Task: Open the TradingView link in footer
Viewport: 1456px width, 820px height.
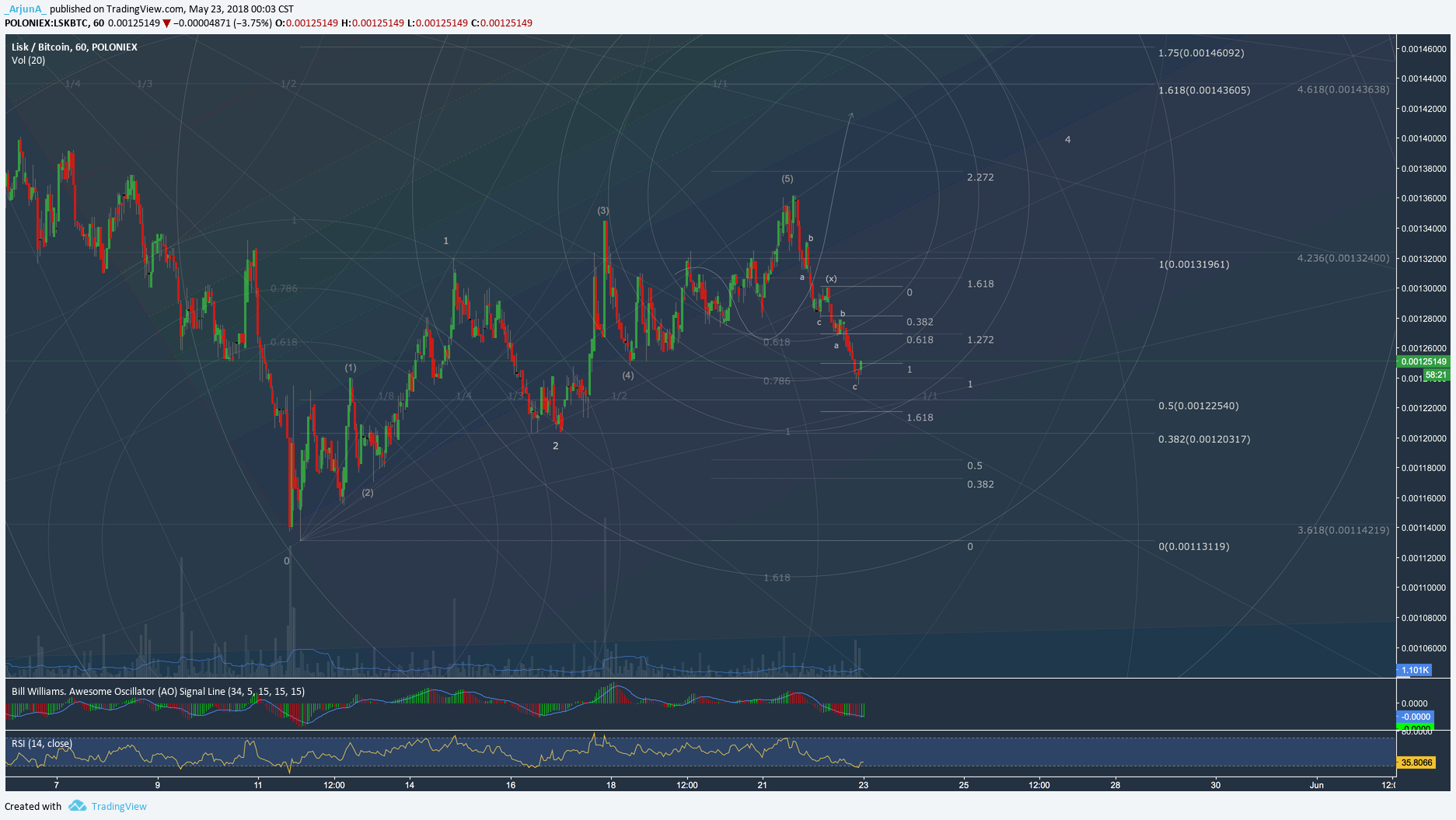Action: coord(119,807)
